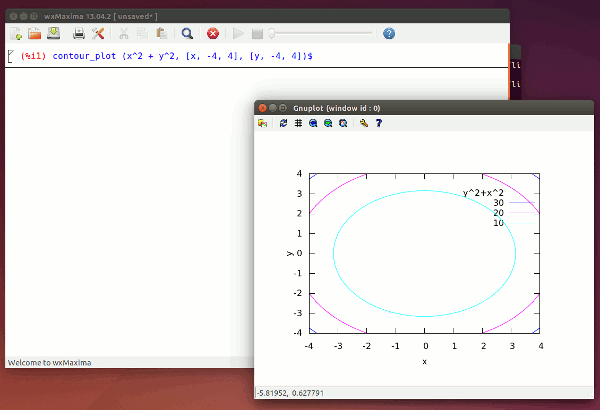Click the Cut scissors icon
The image size is (600, 410).
(x=125, y=33)
